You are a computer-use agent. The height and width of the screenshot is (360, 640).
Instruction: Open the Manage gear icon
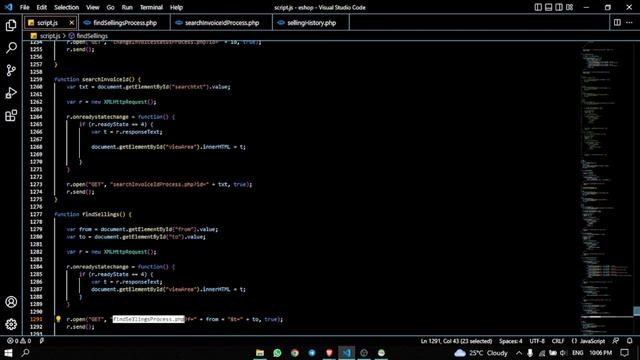point(11,324)
